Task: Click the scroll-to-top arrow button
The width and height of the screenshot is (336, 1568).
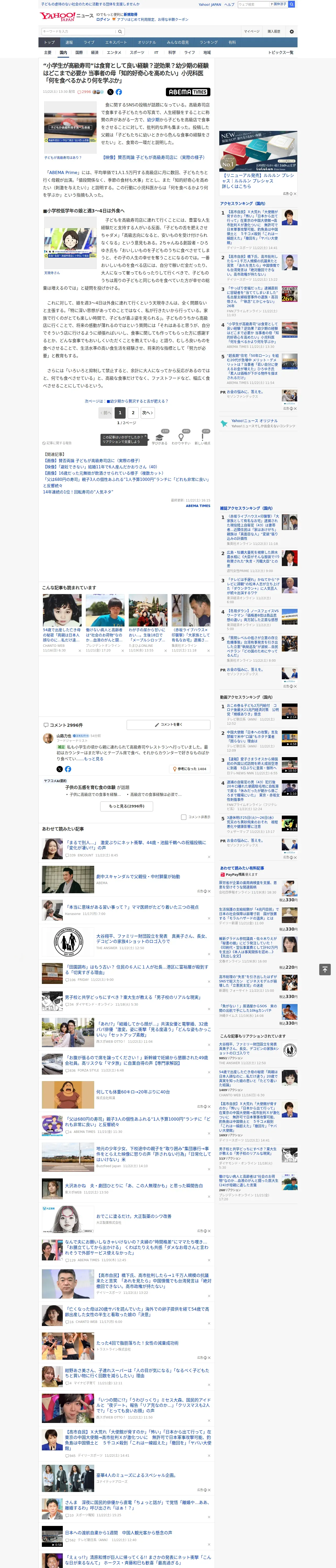Action: pyautogui.click(x=325, y=969)
